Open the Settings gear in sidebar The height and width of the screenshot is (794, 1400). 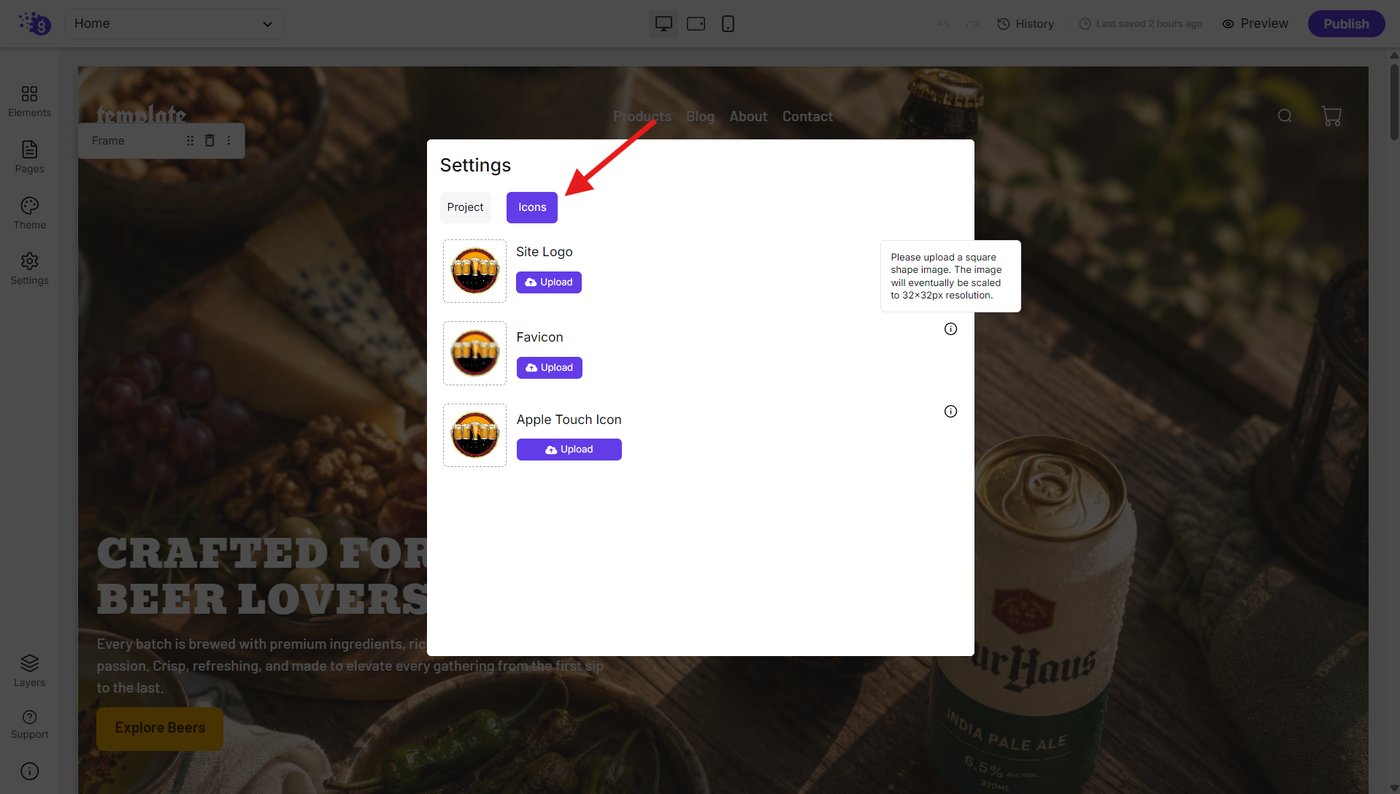pos(29,269)
